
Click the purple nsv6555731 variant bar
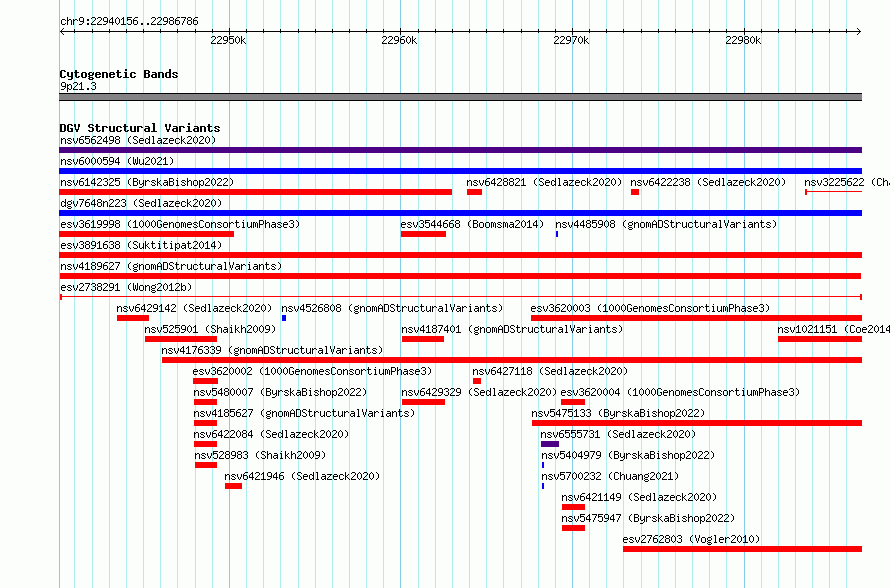coord(550,444)
